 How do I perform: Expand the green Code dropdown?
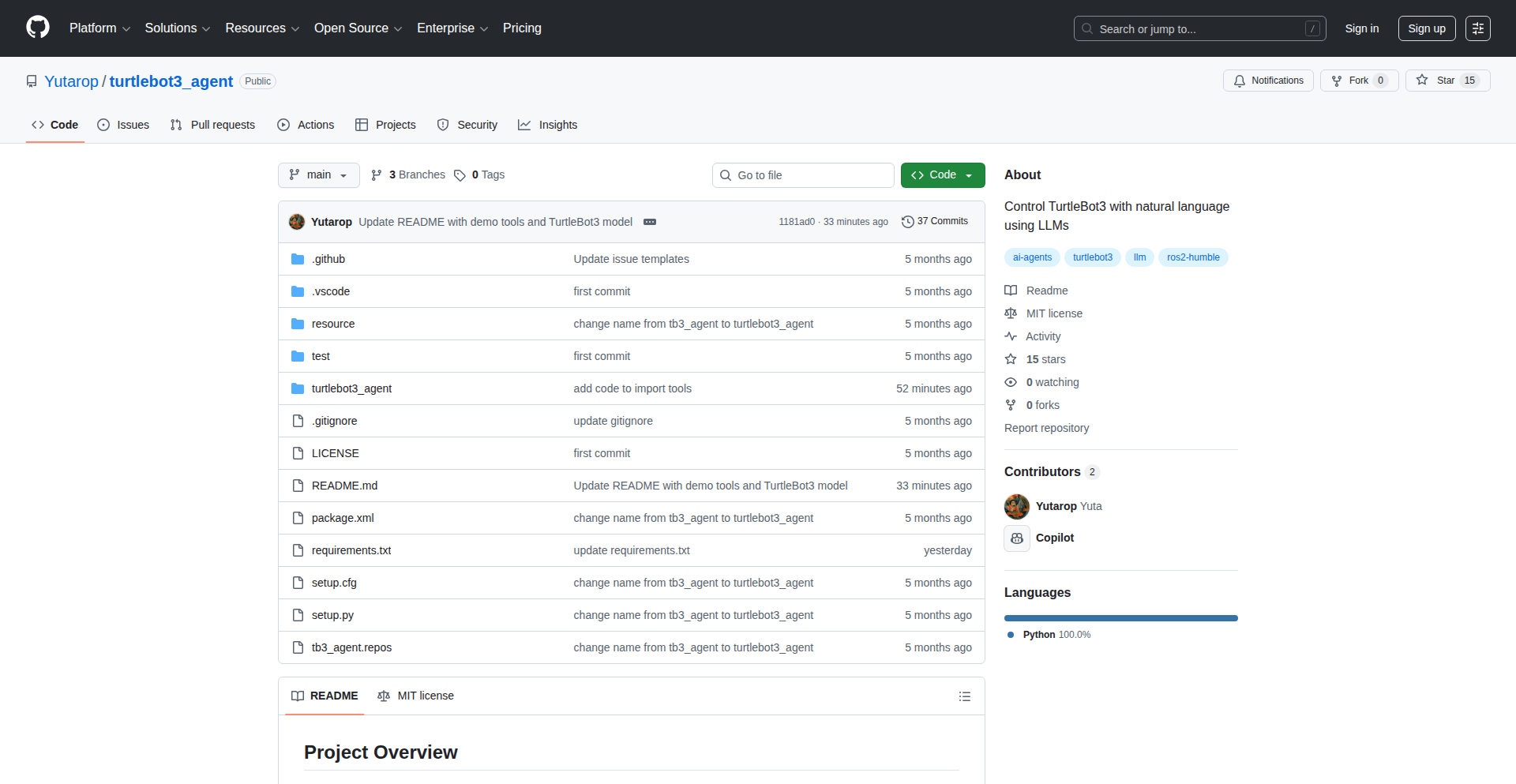click(x=942, y=175)
